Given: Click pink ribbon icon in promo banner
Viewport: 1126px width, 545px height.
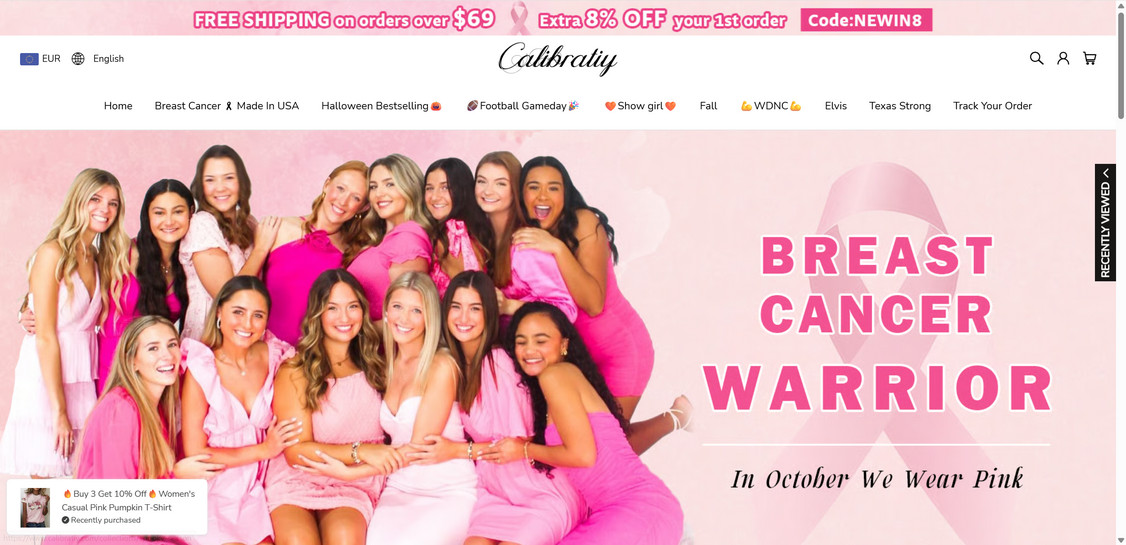Looking at the screenshot, I should [519, 18].
